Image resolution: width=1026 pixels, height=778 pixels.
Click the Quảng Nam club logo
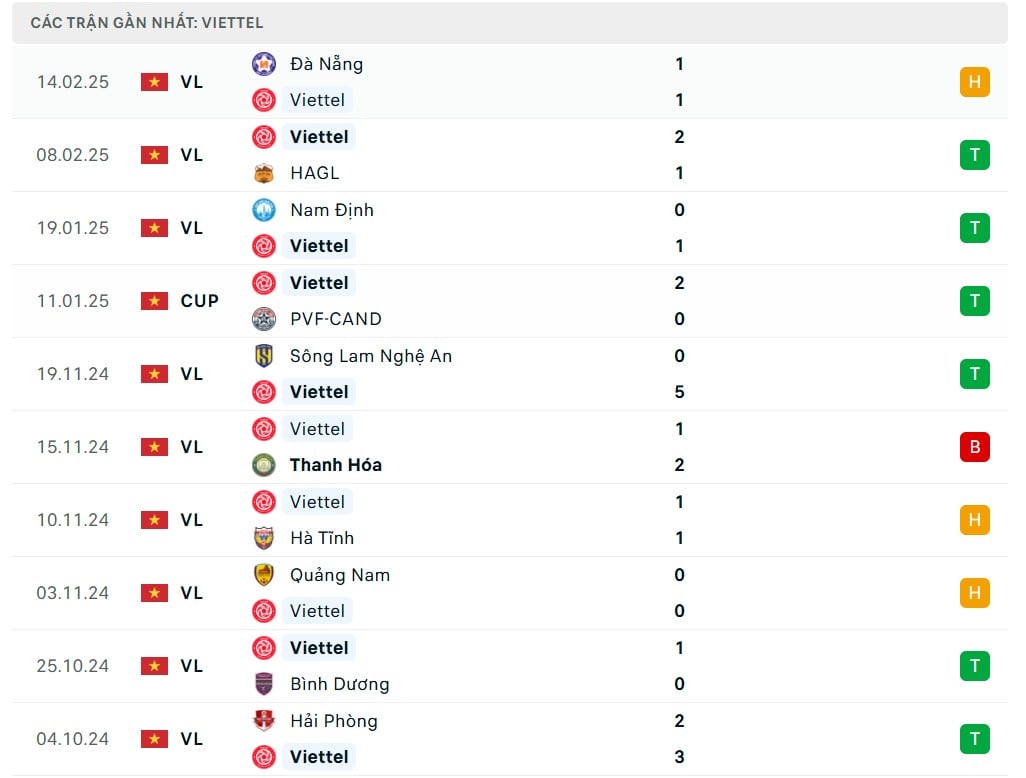pos(264,575)
